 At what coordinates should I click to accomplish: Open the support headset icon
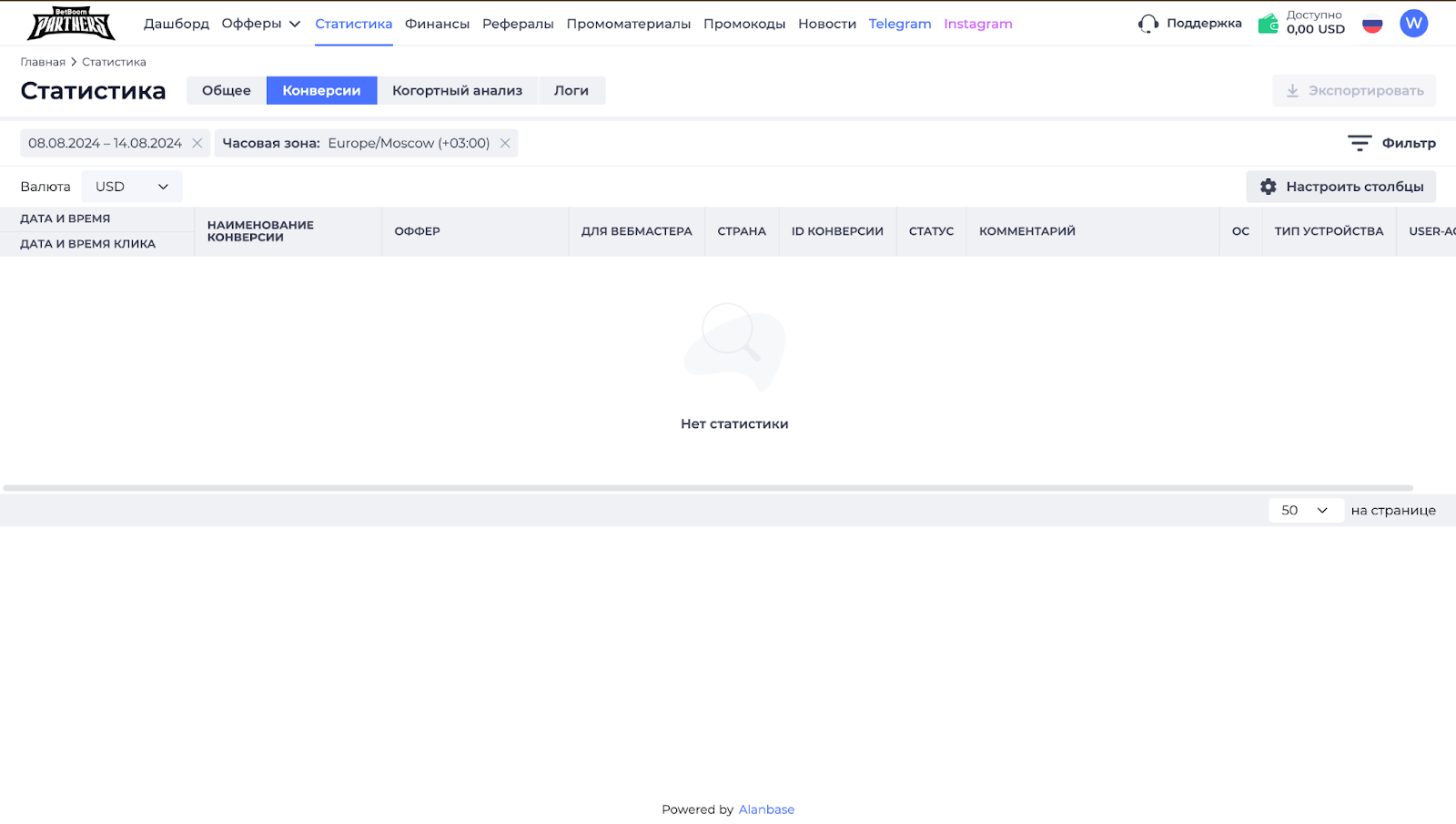1148,24
